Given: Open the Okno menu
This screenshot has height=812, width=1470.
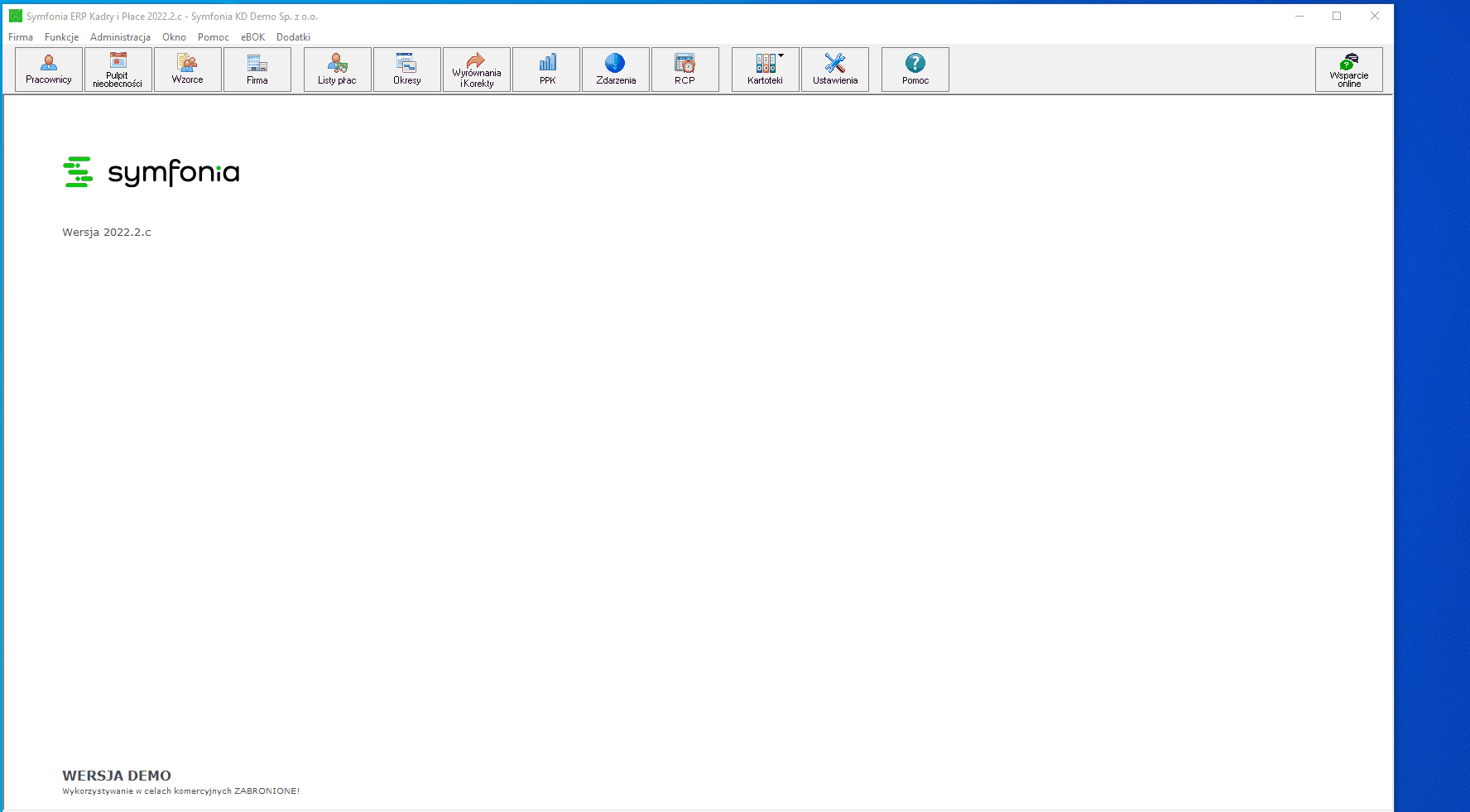Looking at the screenshot, I should [175, 37].
